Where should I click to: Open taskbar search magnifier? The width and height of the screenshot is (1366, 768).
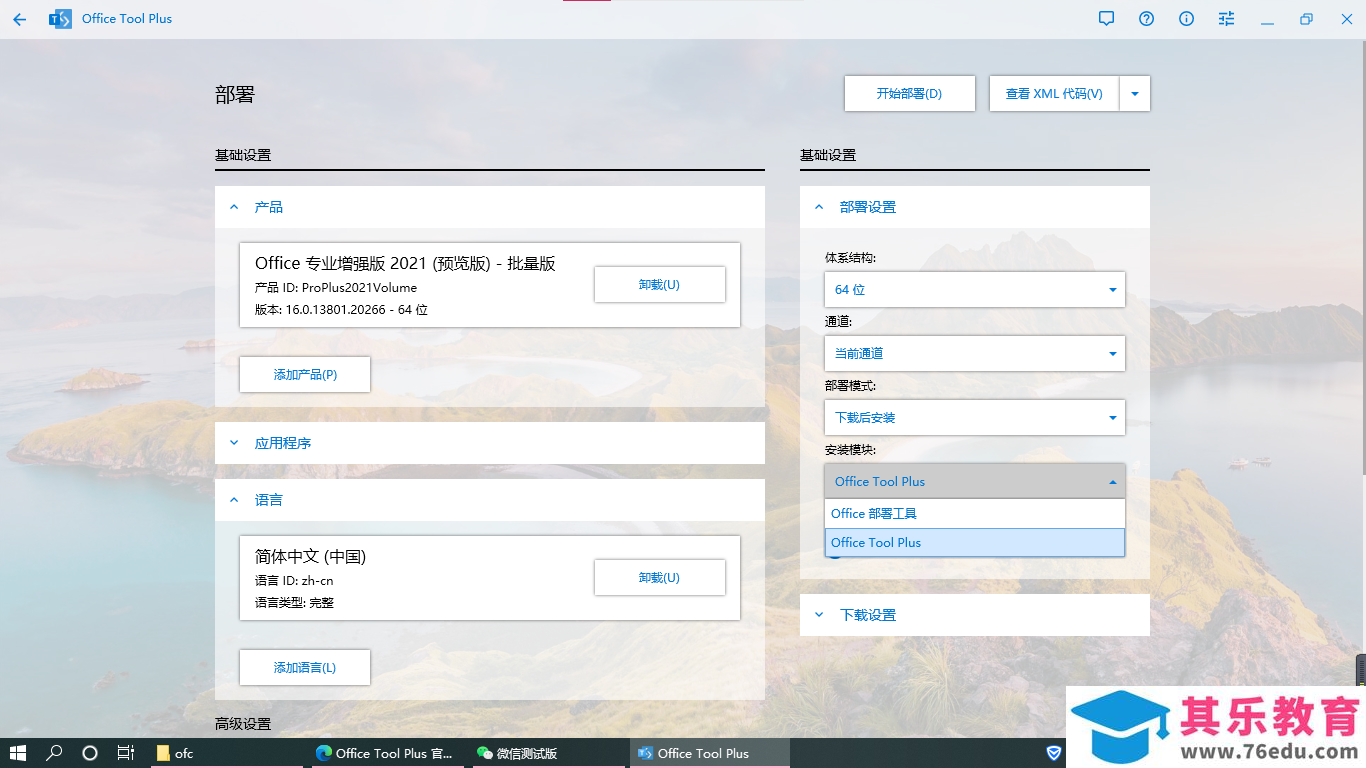55,753
